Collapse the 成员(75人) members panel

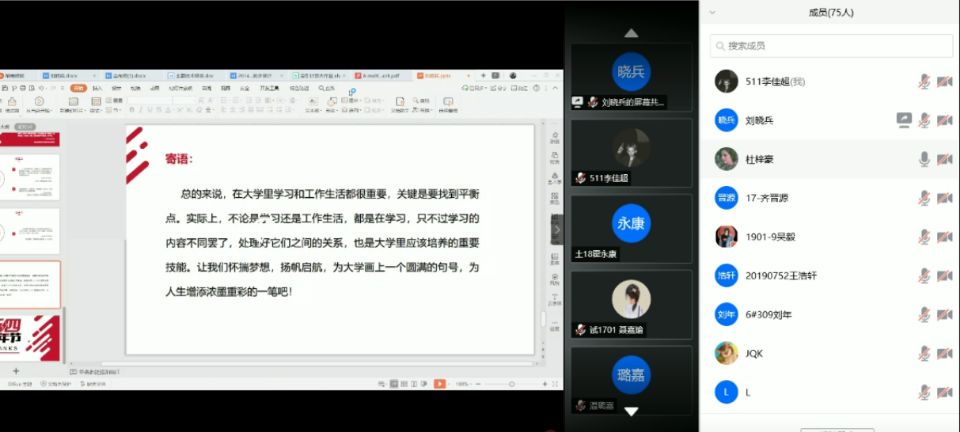coord(712,13)
